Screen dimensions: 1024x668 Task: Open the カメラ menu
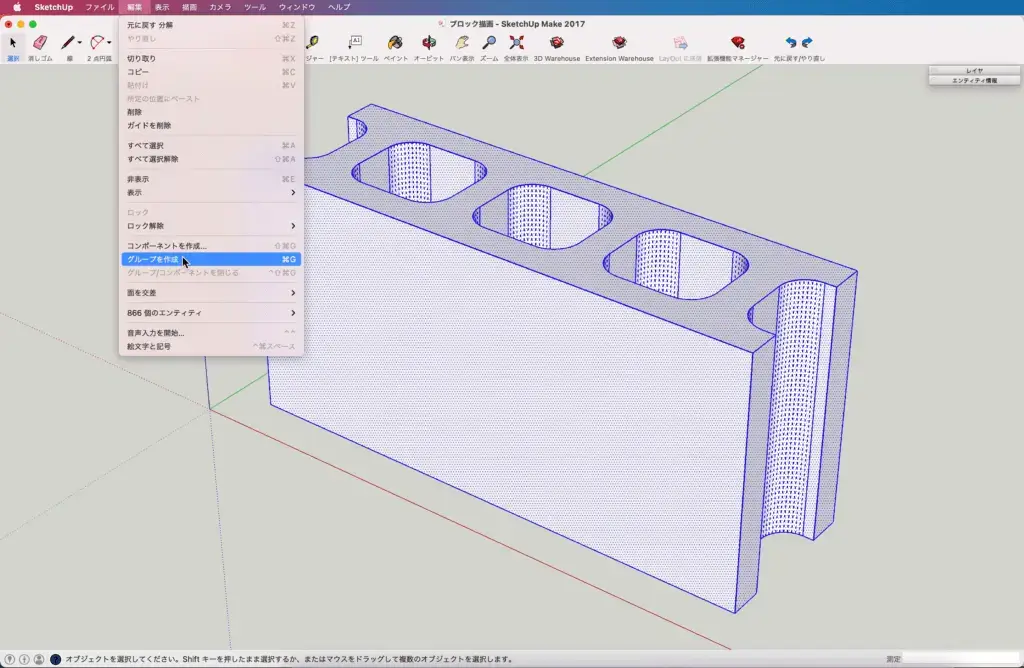[x=220, y=7]
